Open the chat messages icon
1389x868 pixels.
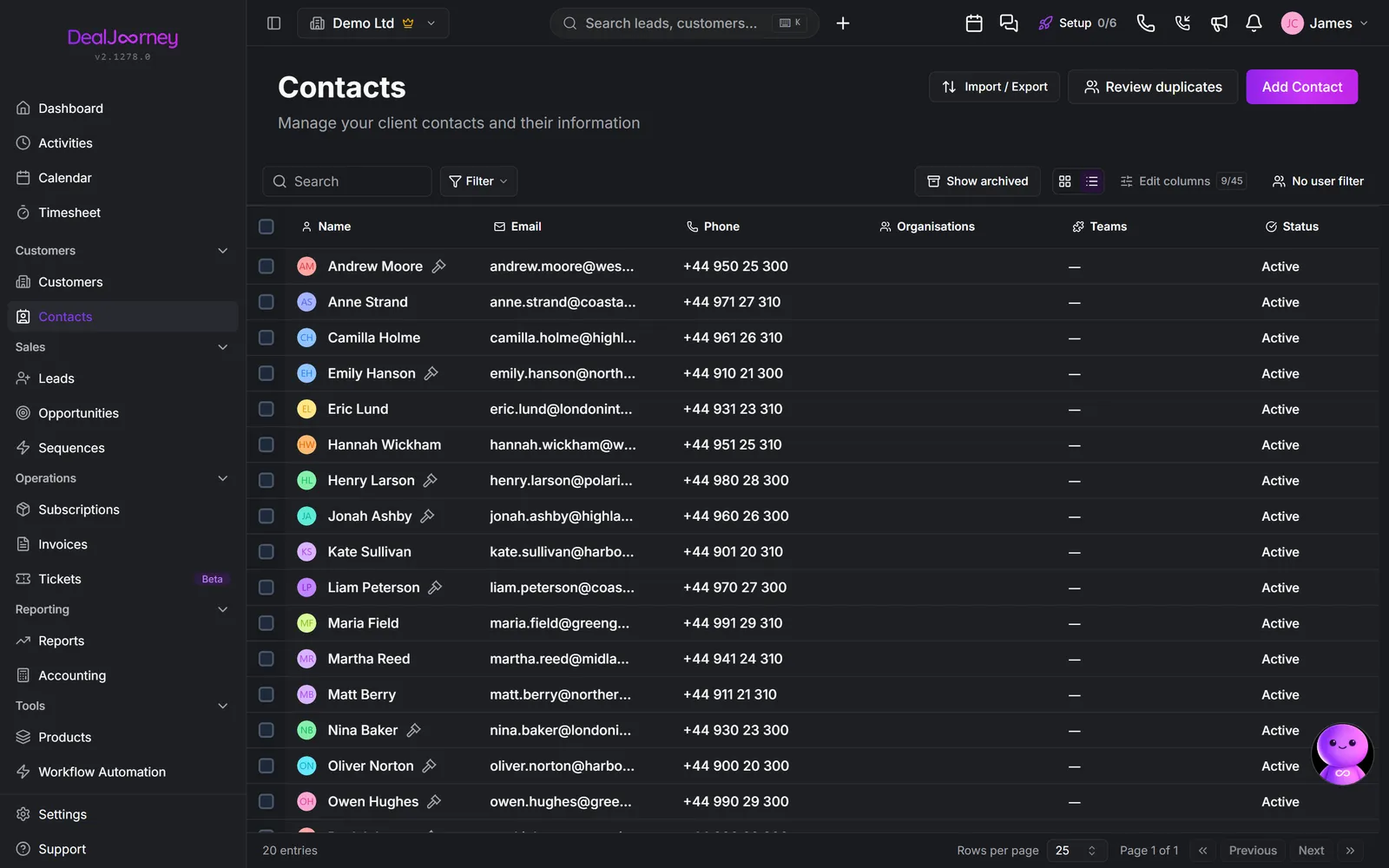click(1009, 23)
